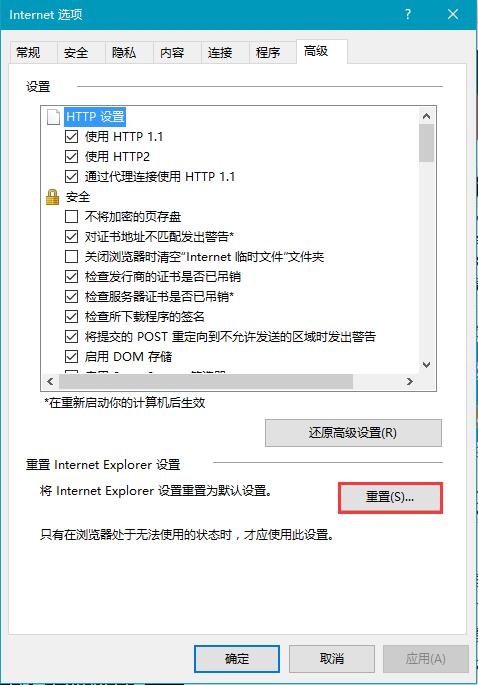Close the Internet 选项 dialog
Viewport: 478px width, 685px height.
(453, 14)
